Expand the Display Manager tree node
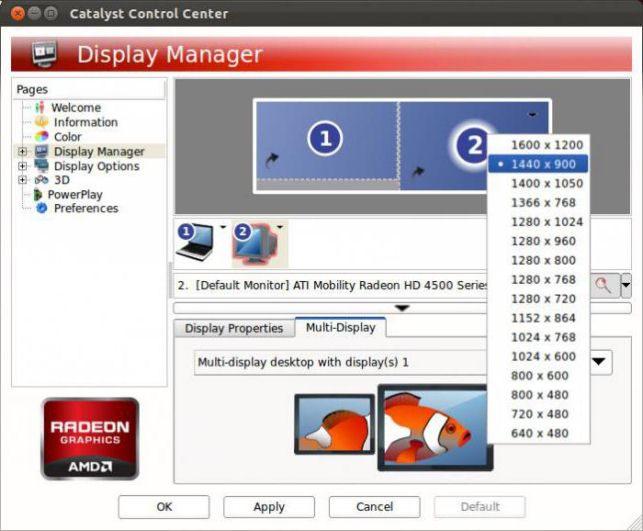643x531 pixels. tap(23, 152)
